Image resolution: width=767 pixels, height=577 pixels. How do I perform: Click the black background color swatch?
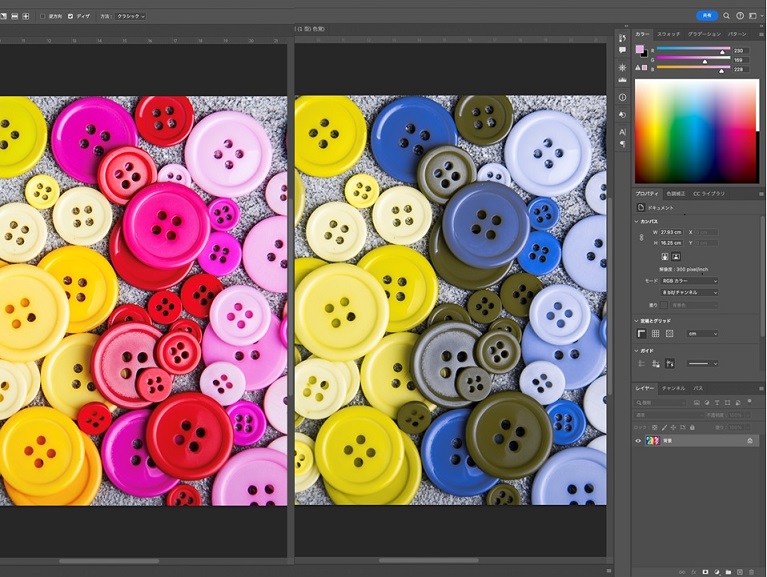(x=644, y=54)
